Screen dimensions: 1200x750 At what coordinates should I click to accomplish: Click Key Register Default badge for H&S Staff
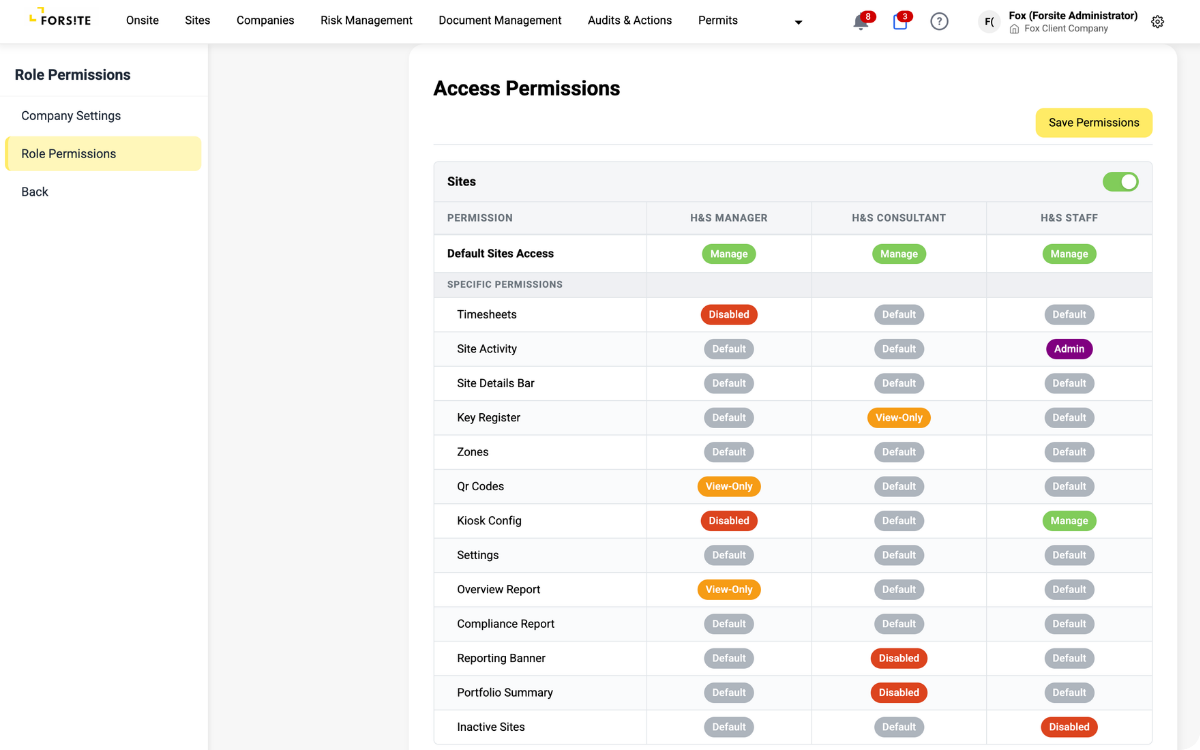pyautogui.click(x=1069, y=418)
